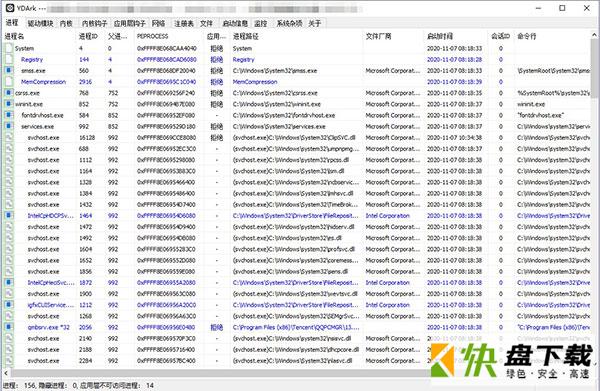
Task: Click the qmbsrv.exe *32 process icon
Action: click(9, 327)
